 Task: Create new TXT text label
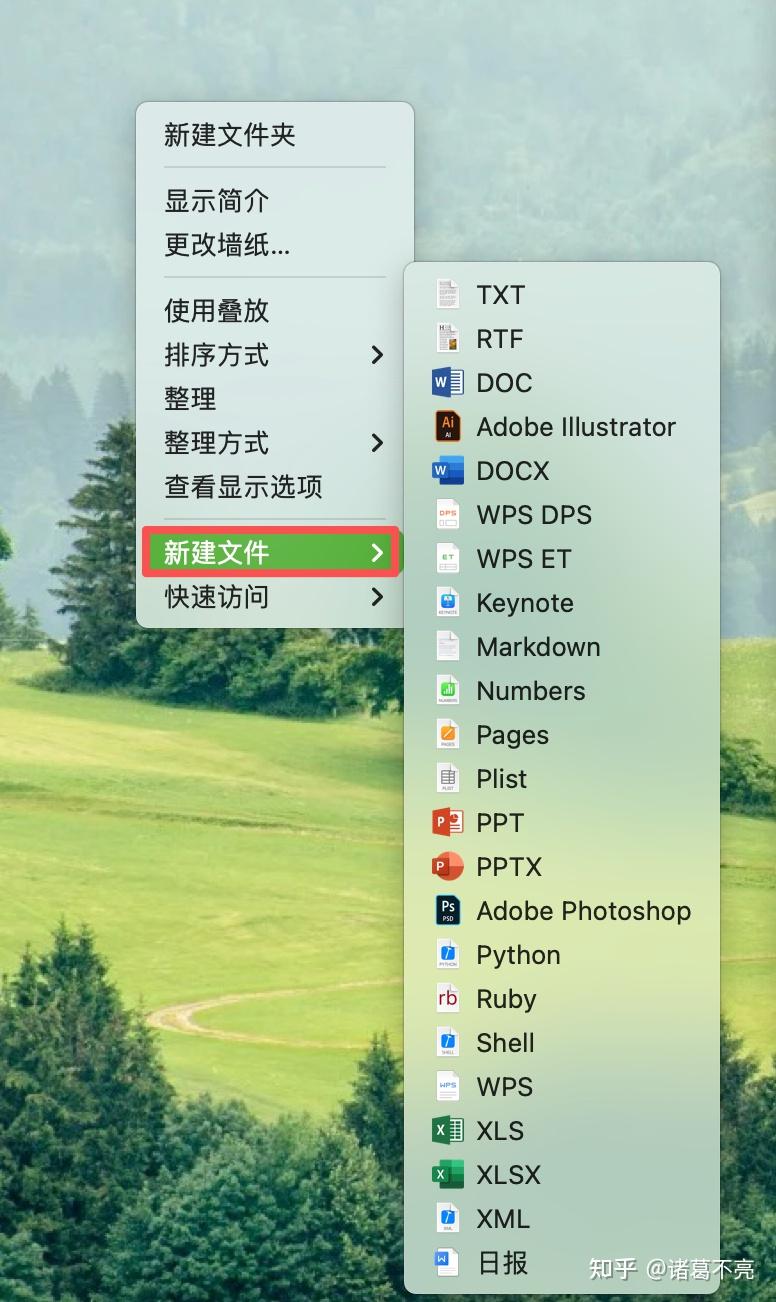[x=501, y=295]
